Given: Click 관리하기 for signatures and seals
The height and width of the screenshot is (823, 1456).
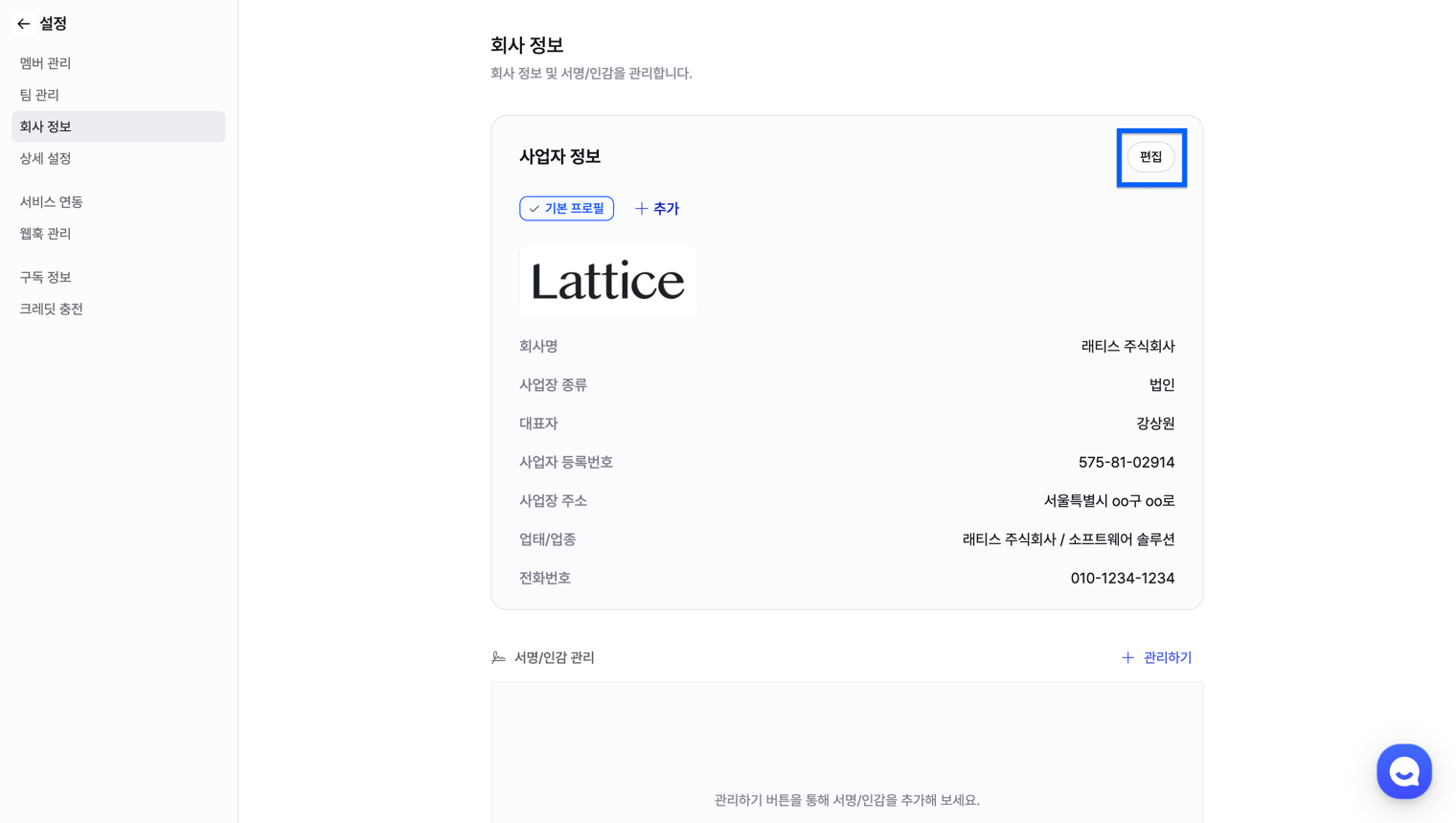Looking at the screenshot, I should pos(1156,657).
